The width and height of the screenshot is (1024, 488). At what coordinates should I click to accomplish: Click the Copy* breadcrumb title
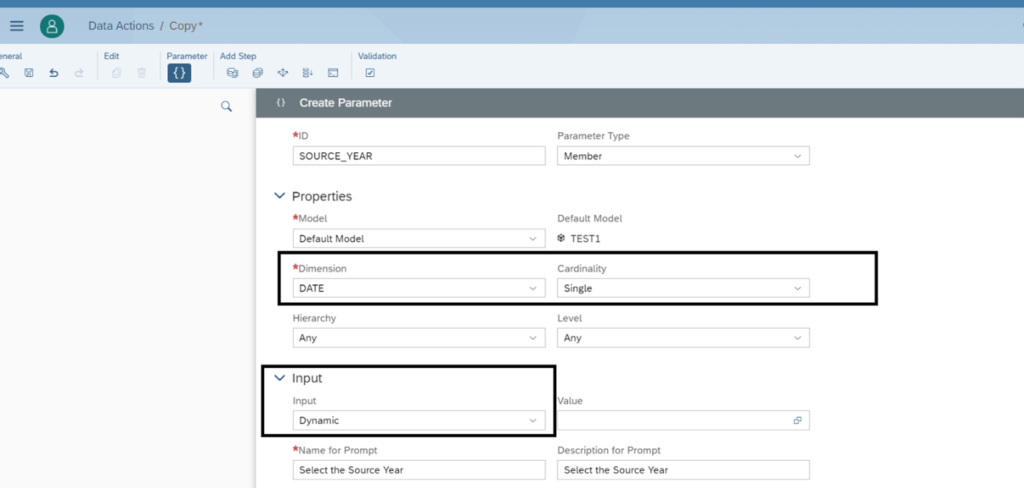[x=186, y=26]
